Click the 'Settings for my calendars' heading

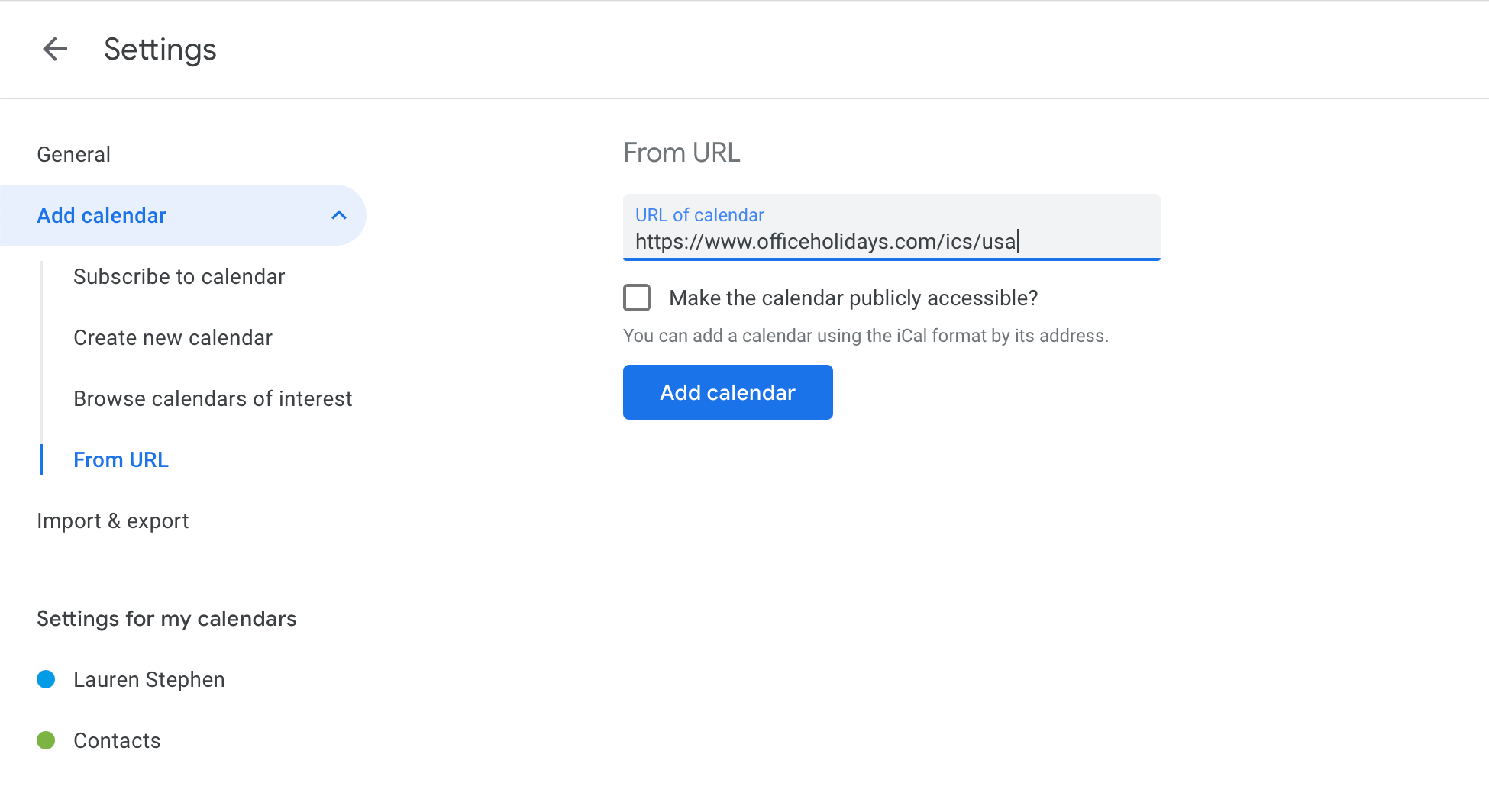(x=166, y=619)
